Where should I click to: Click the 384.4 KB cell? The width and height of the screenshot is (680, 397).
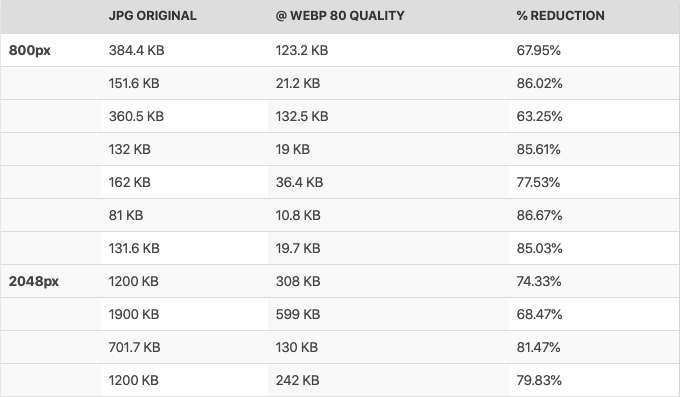(184, 50)
